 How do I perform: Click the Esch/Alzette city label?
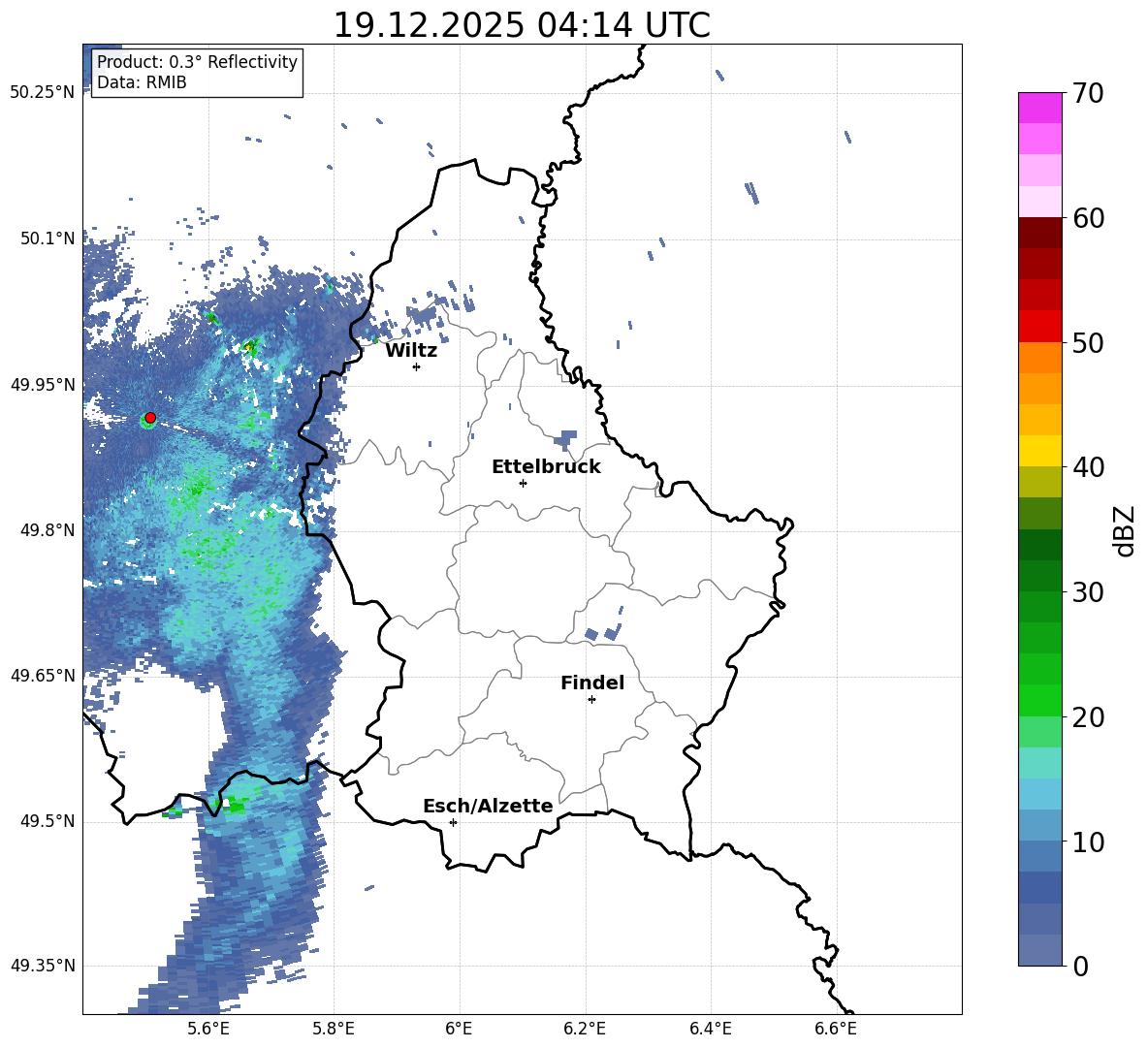tap(488, 807)
